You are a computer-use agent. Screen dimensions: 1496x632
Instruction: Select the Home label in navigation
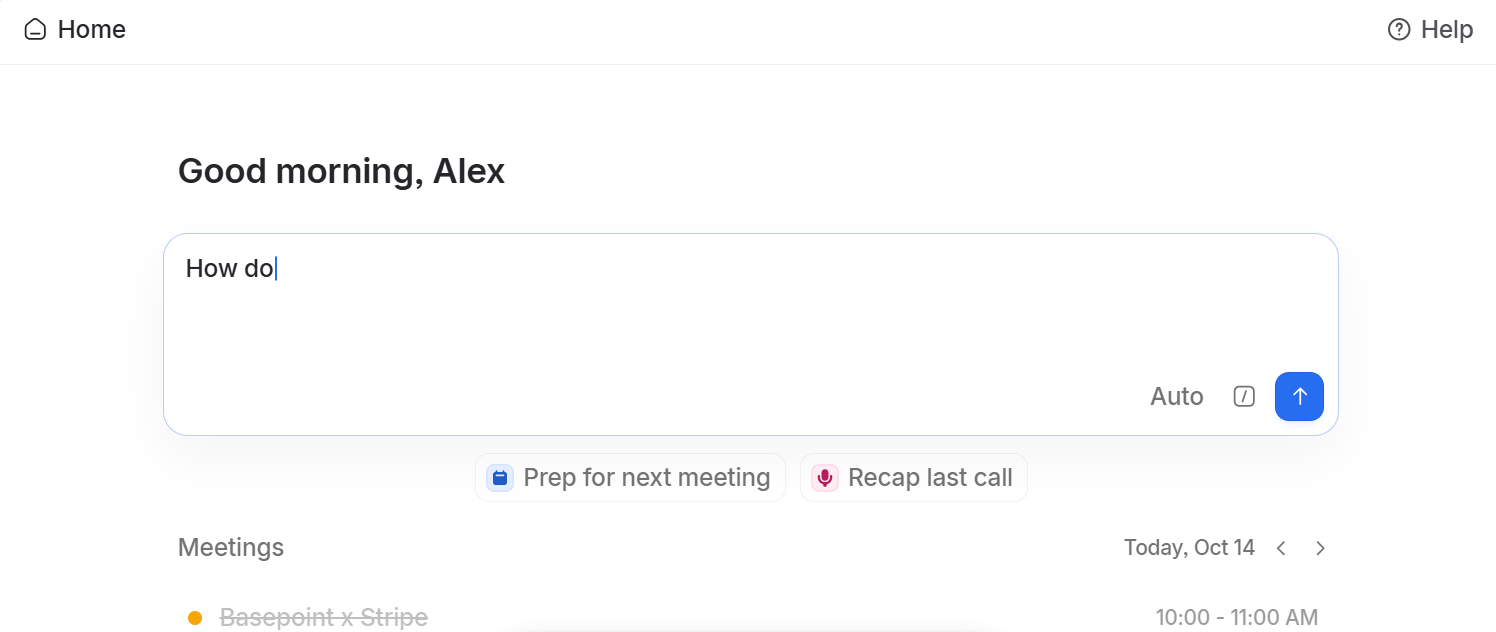92,30
